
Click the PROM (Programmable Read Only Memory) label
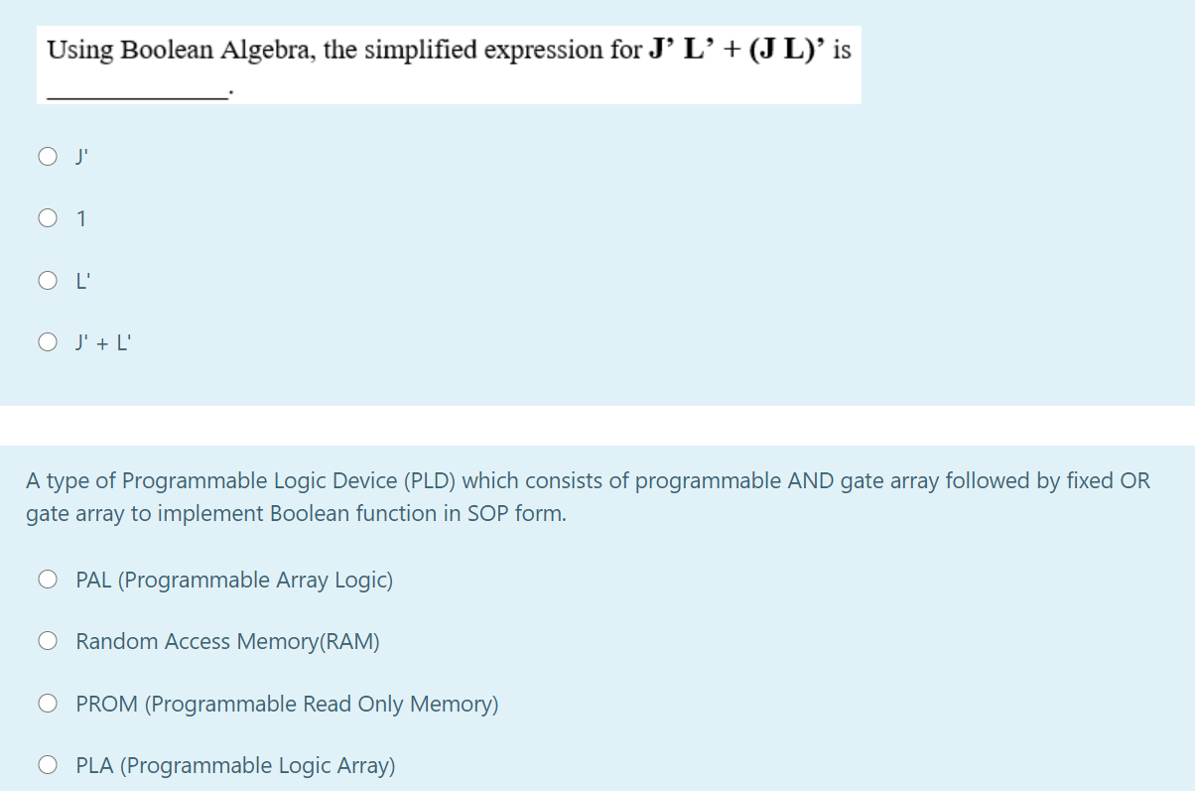[286, 703]
